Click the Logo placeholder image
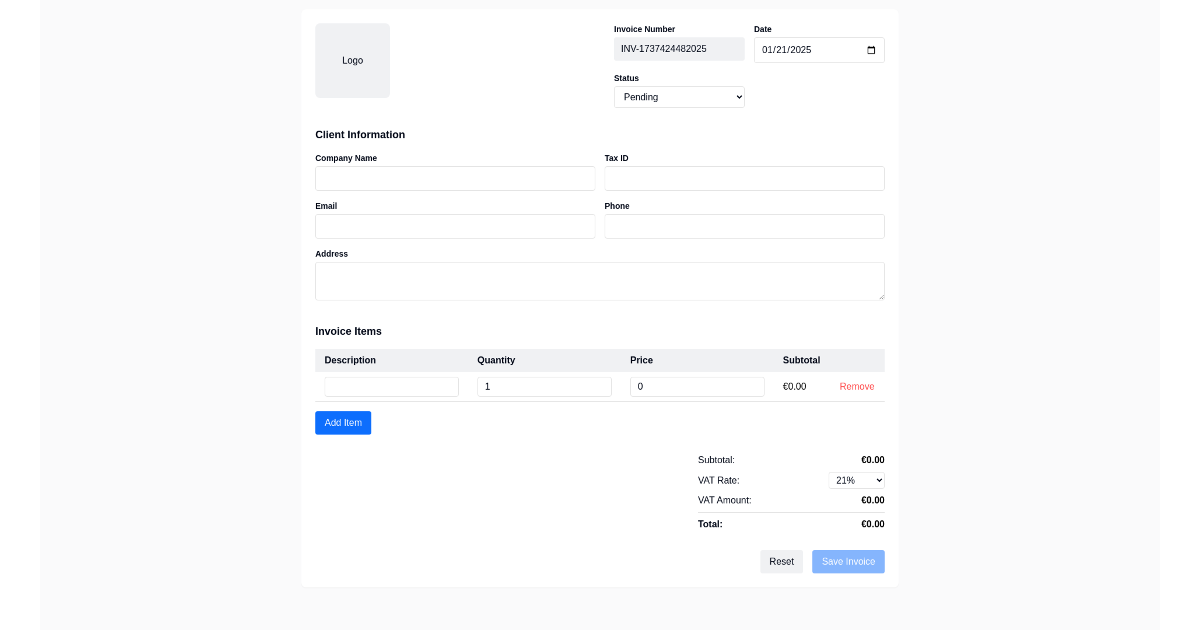This screenshot has width=1200, height=630. pos(352,60)
